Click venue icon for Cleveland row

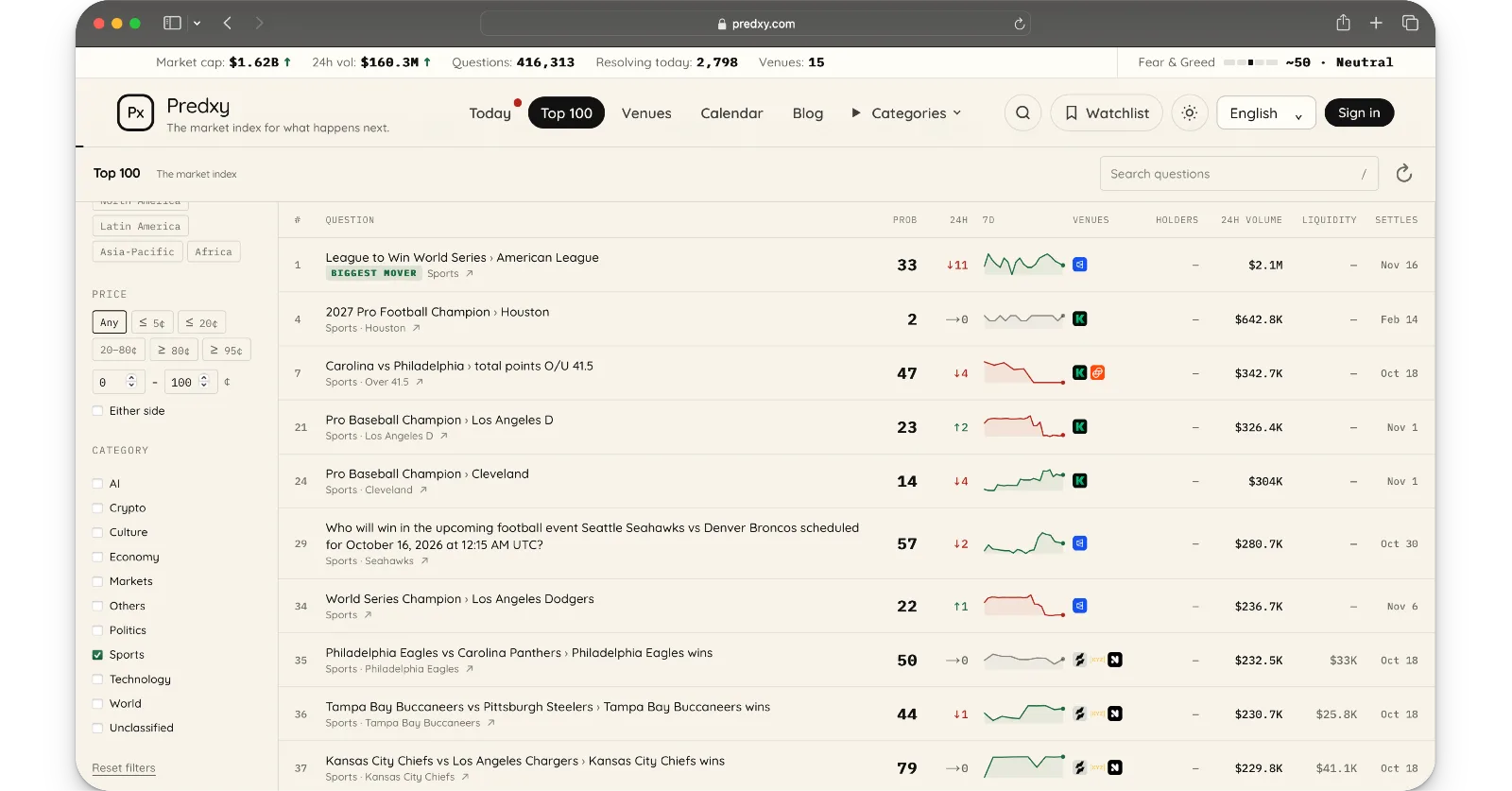point(1079,481)
